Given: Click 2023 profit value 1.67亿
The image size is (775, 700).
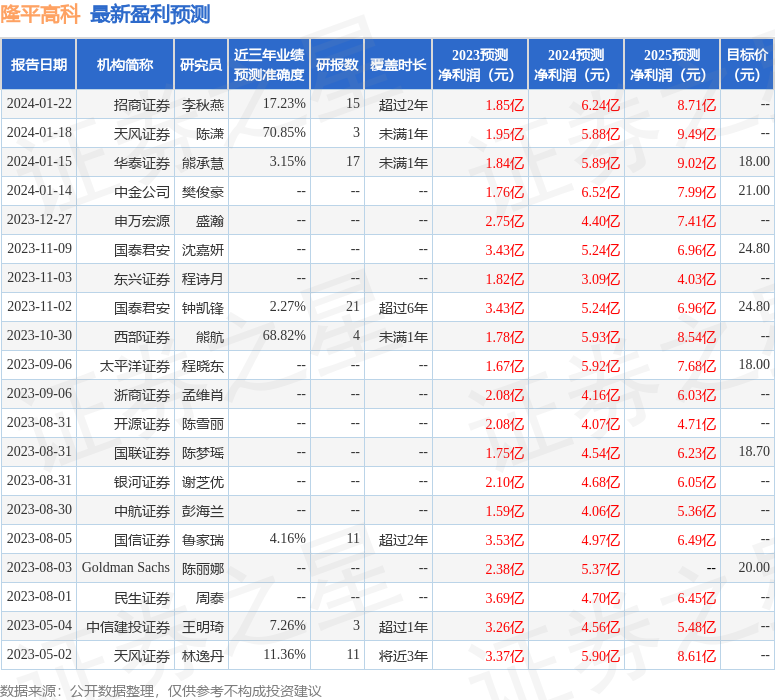Looking at the screenshot, I should (504, 366).
